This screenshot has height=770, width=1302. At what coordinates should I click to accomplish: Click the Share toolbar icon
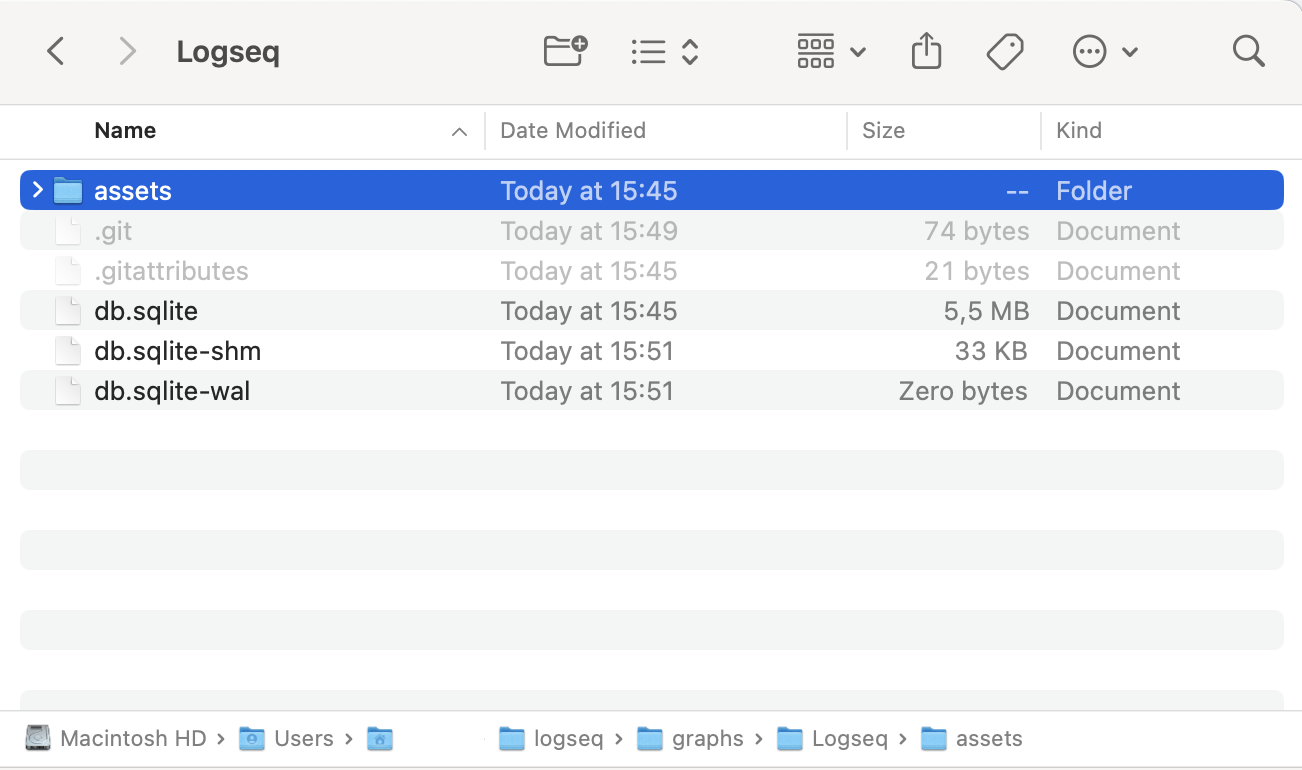(x=927, y=51)
